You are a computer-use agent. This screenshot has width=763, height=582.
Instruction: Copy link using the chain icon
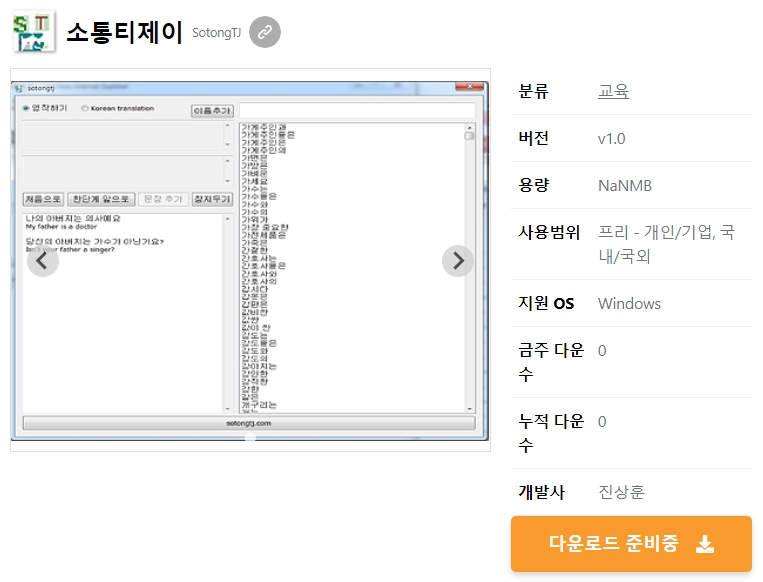[265, 32]
